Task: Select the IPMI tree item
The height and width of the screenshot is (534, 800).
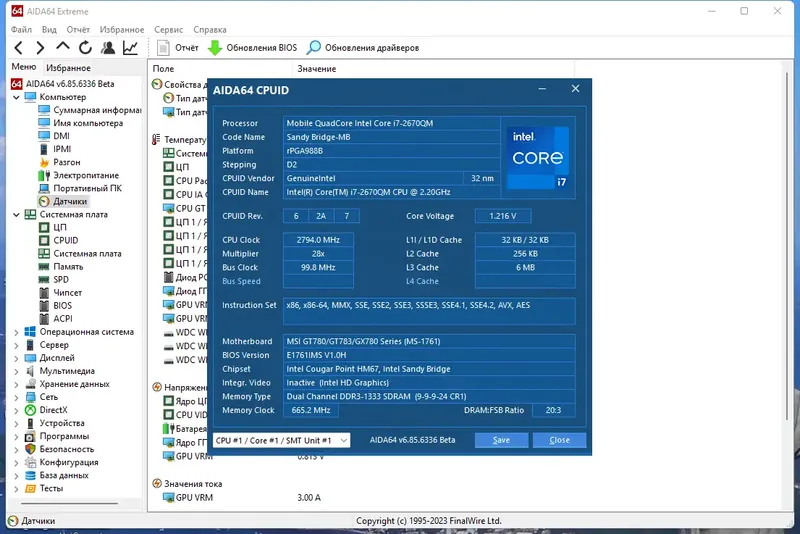Action: tap(55, 149)
